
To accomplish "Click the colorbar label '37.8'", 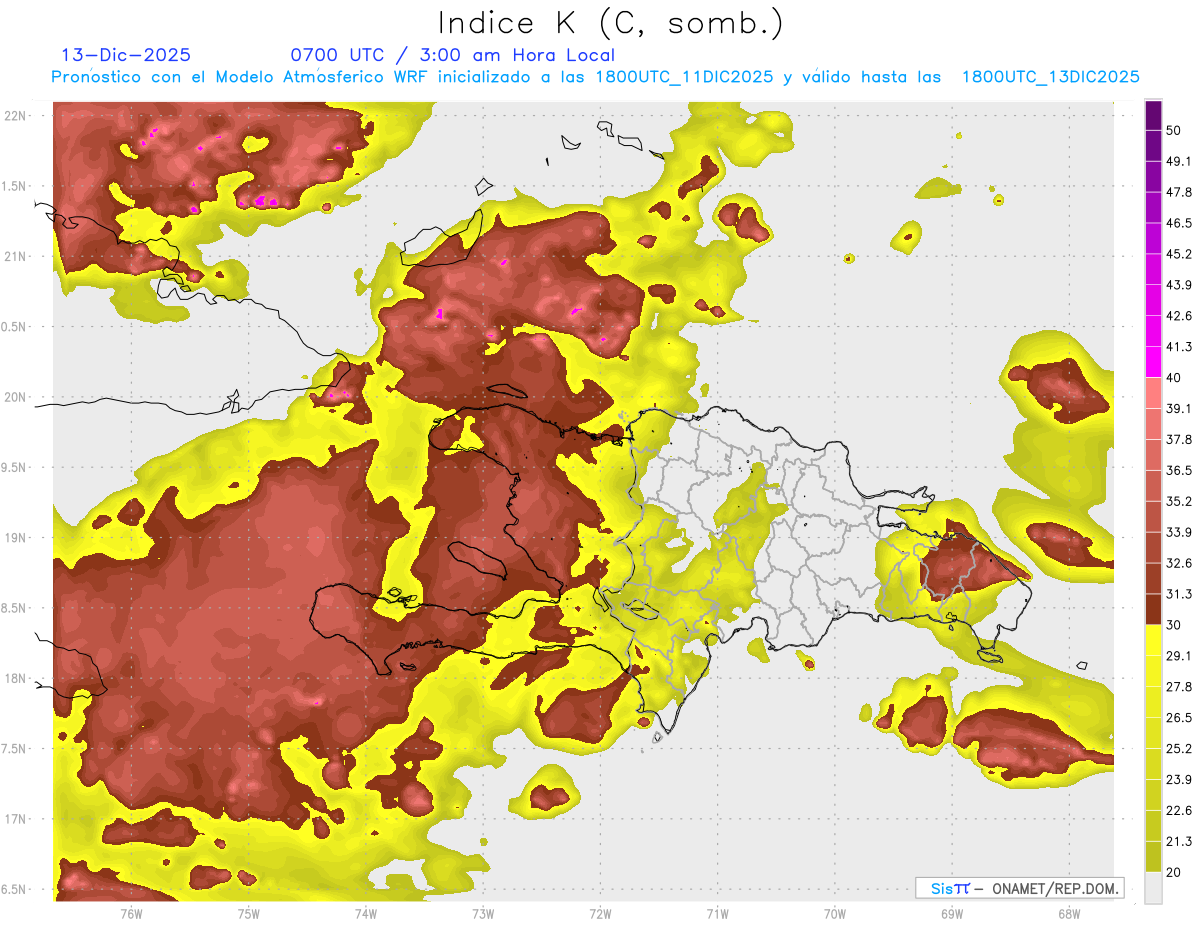I will (1179, 440).
